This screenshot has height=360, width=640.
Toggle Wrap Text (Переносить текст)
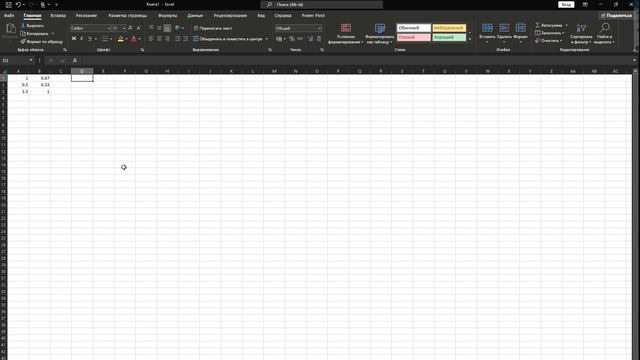point(213,28)
